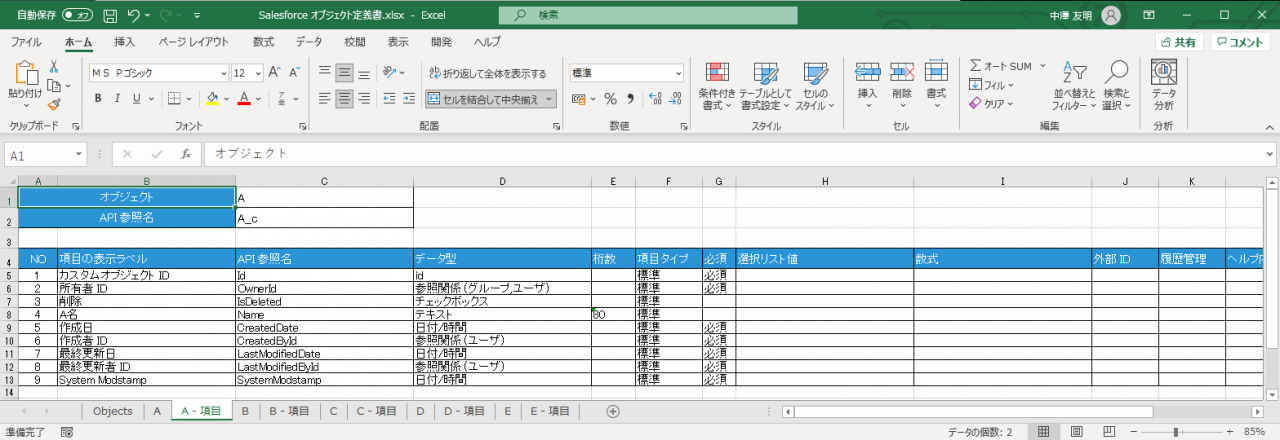
Task: Click the bottom align icon
Action: pos(365,73)
